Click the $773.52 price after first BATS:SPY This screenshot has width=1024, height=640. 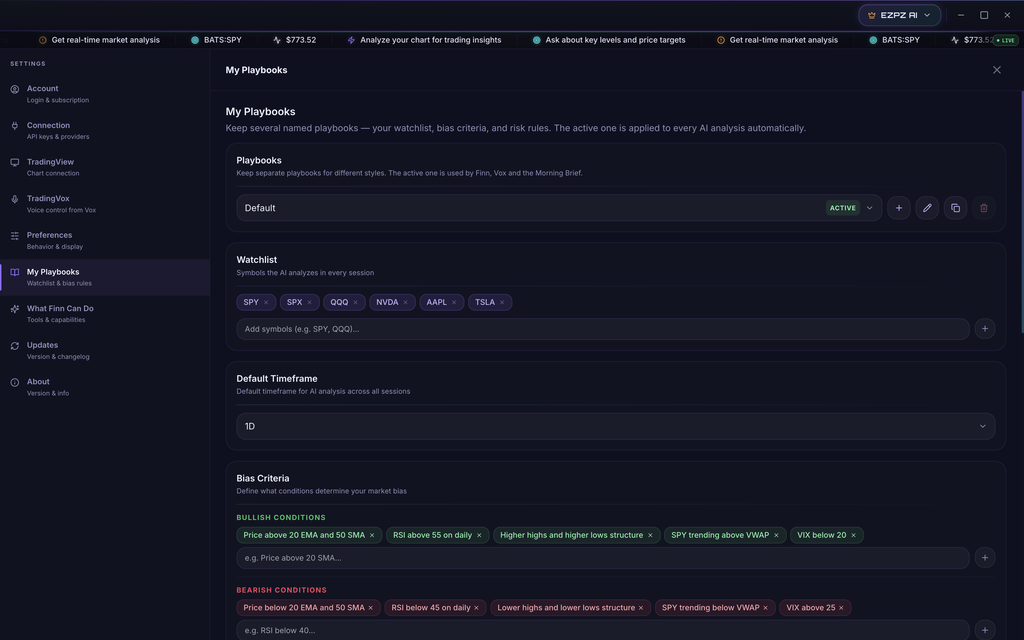pos(295,40)
